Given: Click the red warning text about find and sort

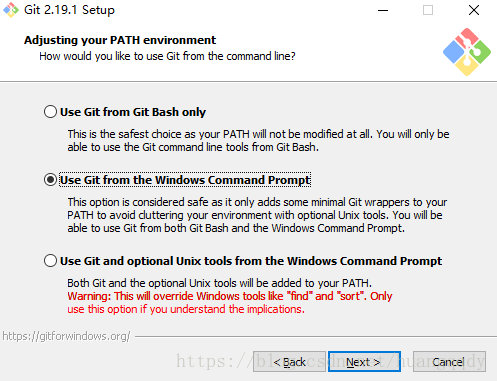Looking at the screenshot, I should pyautogui.click(x=230, y=303).
